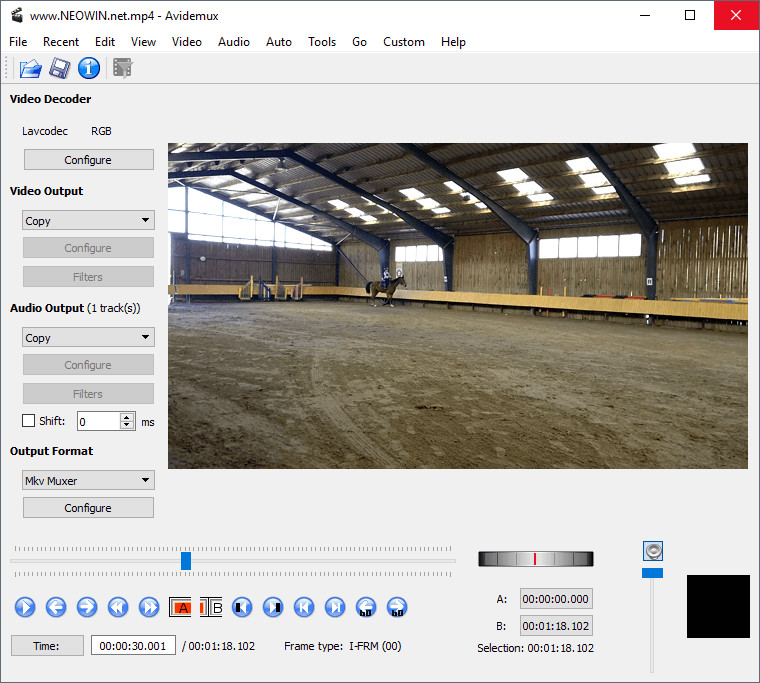760x683 pixels.
Task: Expand the Audio Output Copy dropdown
Action: point(88,338)
